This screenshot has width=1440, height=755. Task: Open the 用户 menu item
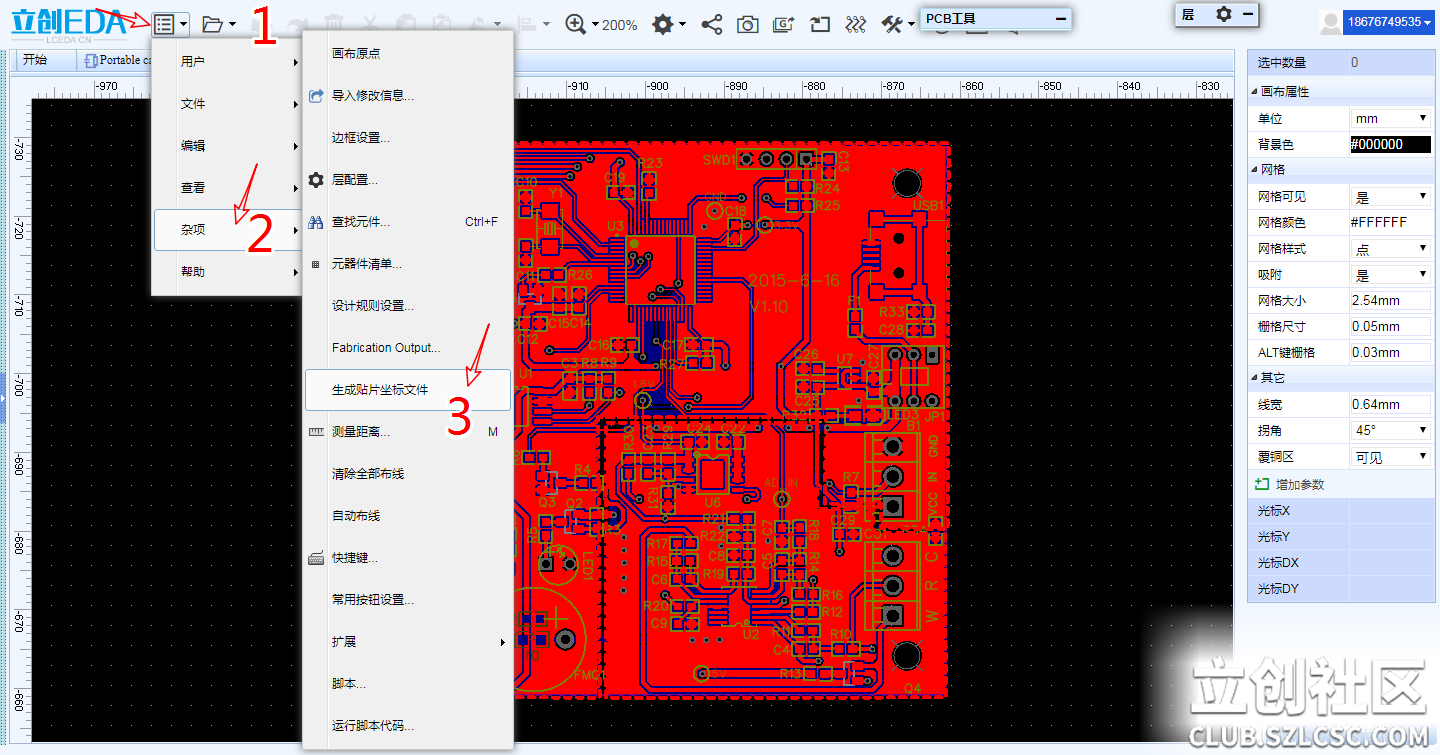(228, 62)
